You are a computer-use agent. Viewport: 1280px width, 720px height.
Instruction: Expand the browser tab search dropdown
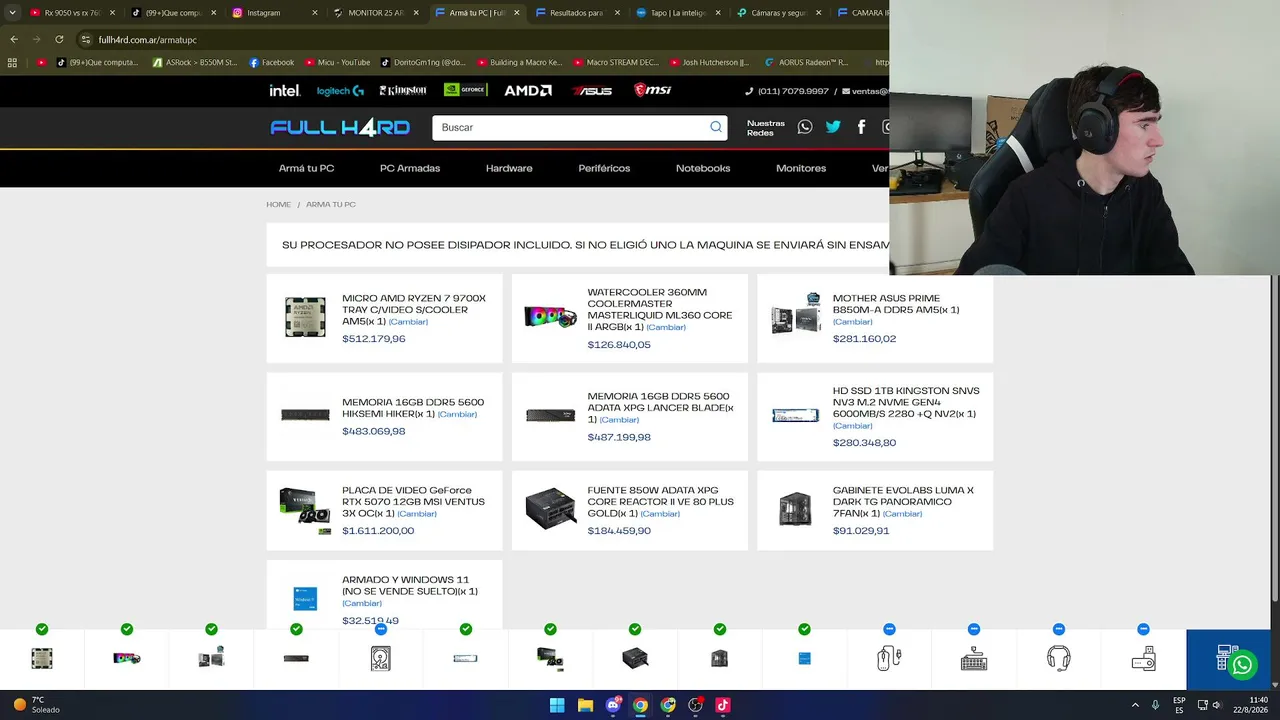[x=12, y=13]
